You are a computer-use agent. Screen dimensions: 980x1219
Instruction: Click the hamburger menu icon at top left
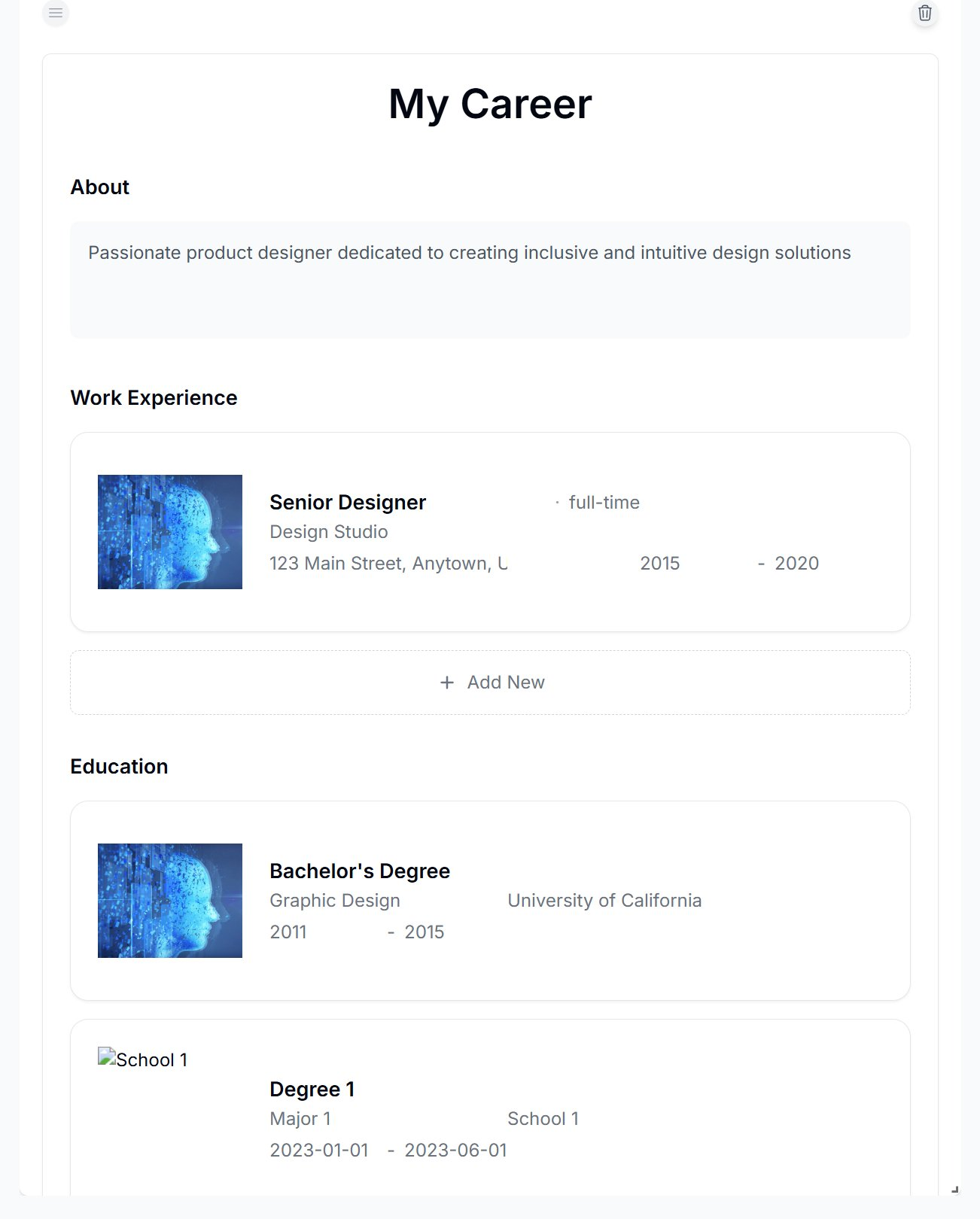pyautogui.click(x=56, y=13)
